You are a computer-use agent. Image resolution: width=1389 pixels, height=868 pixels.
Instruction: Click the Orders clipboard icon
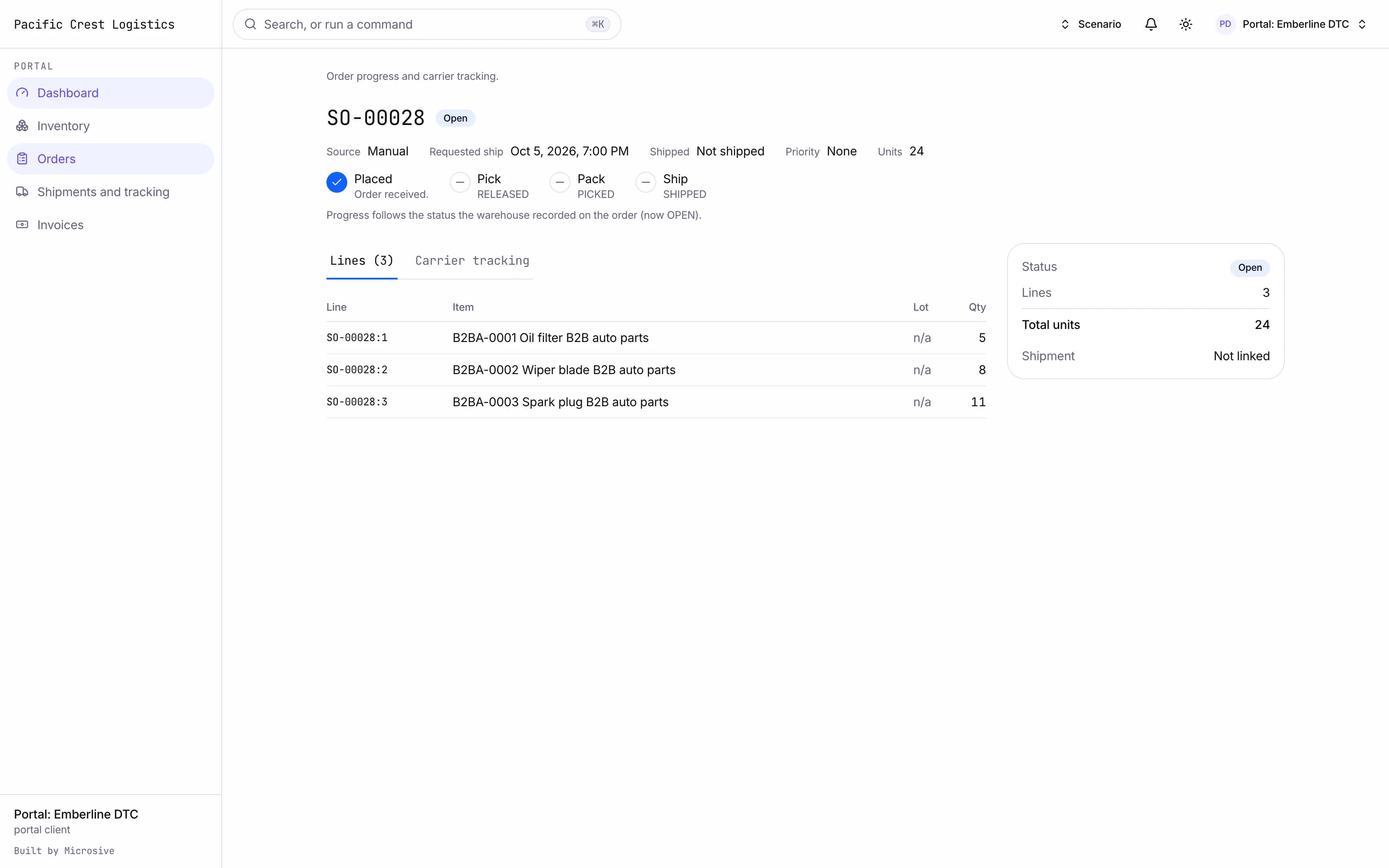[x=22, y=159]
